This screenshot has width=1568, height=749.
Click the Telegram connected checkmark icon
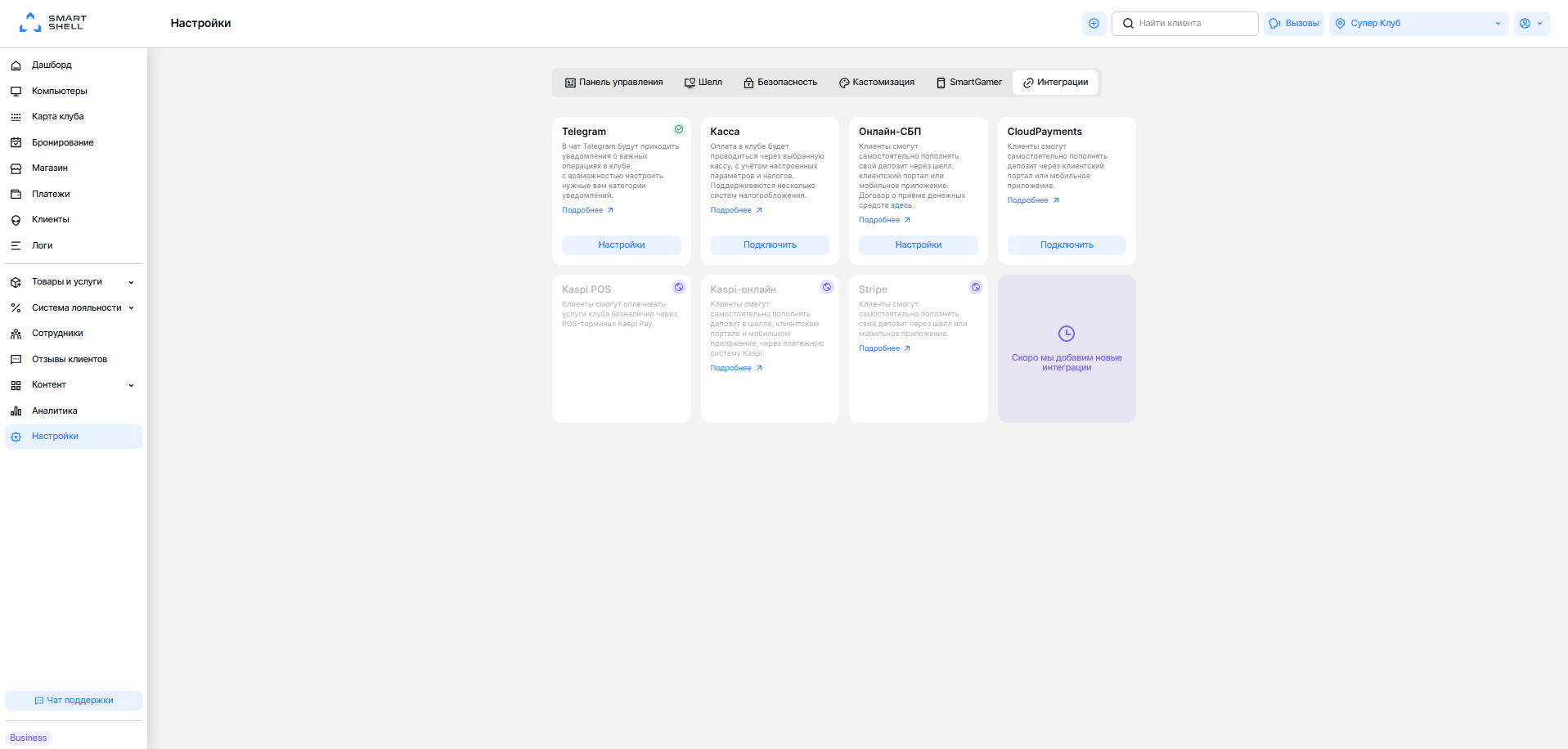click(x=679, y=129)
